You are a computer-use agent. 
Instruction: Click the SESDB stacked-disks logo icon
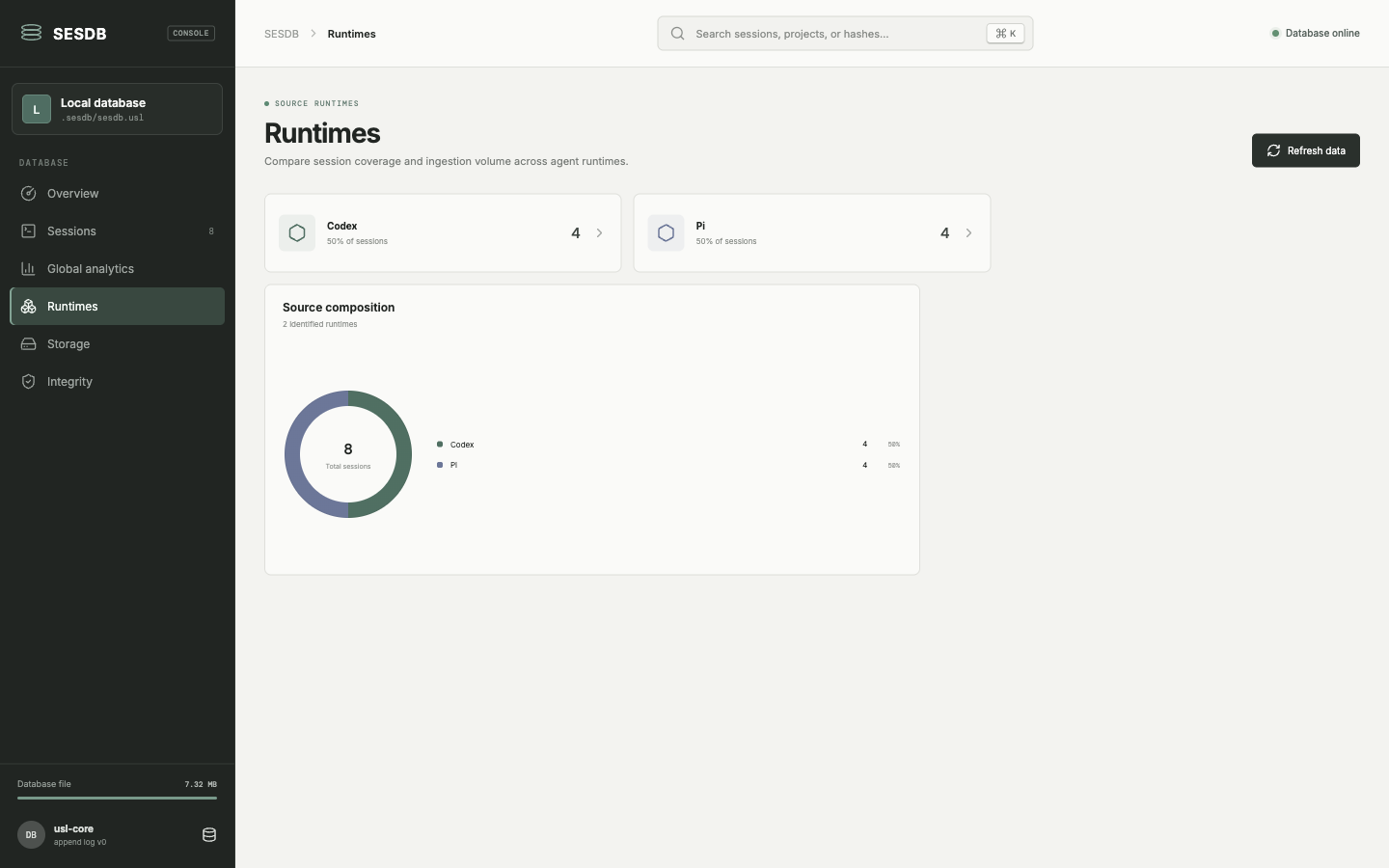pyautogui.click(x=31, y=33)
